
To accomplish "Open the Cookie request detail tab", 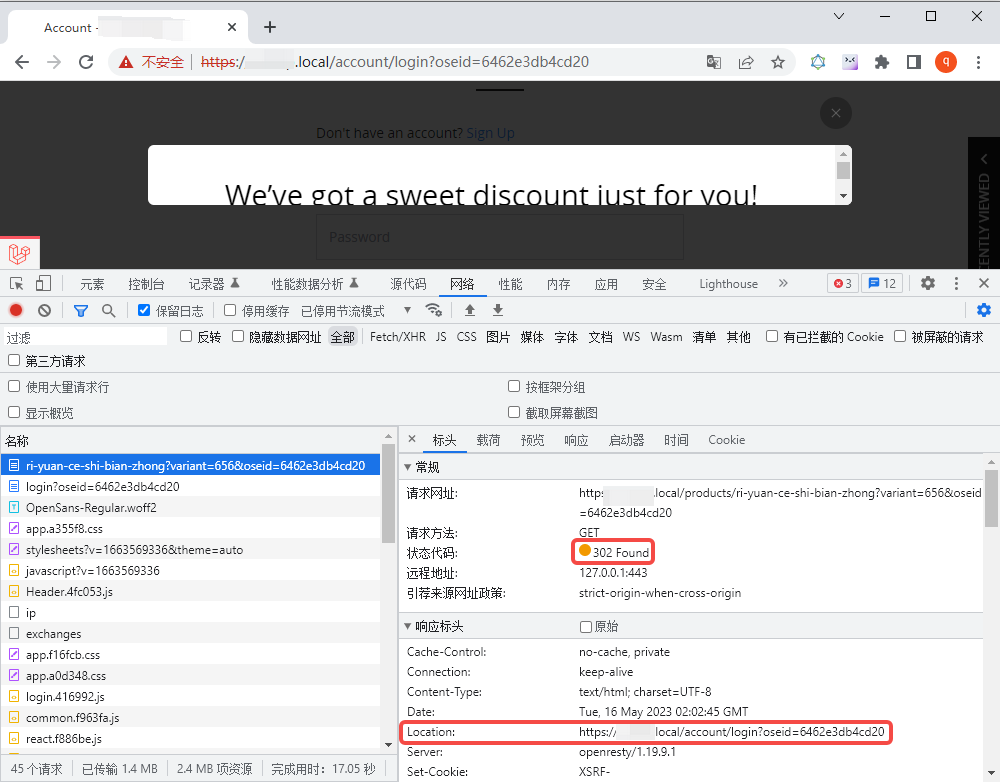I will [x=726, y=440].
